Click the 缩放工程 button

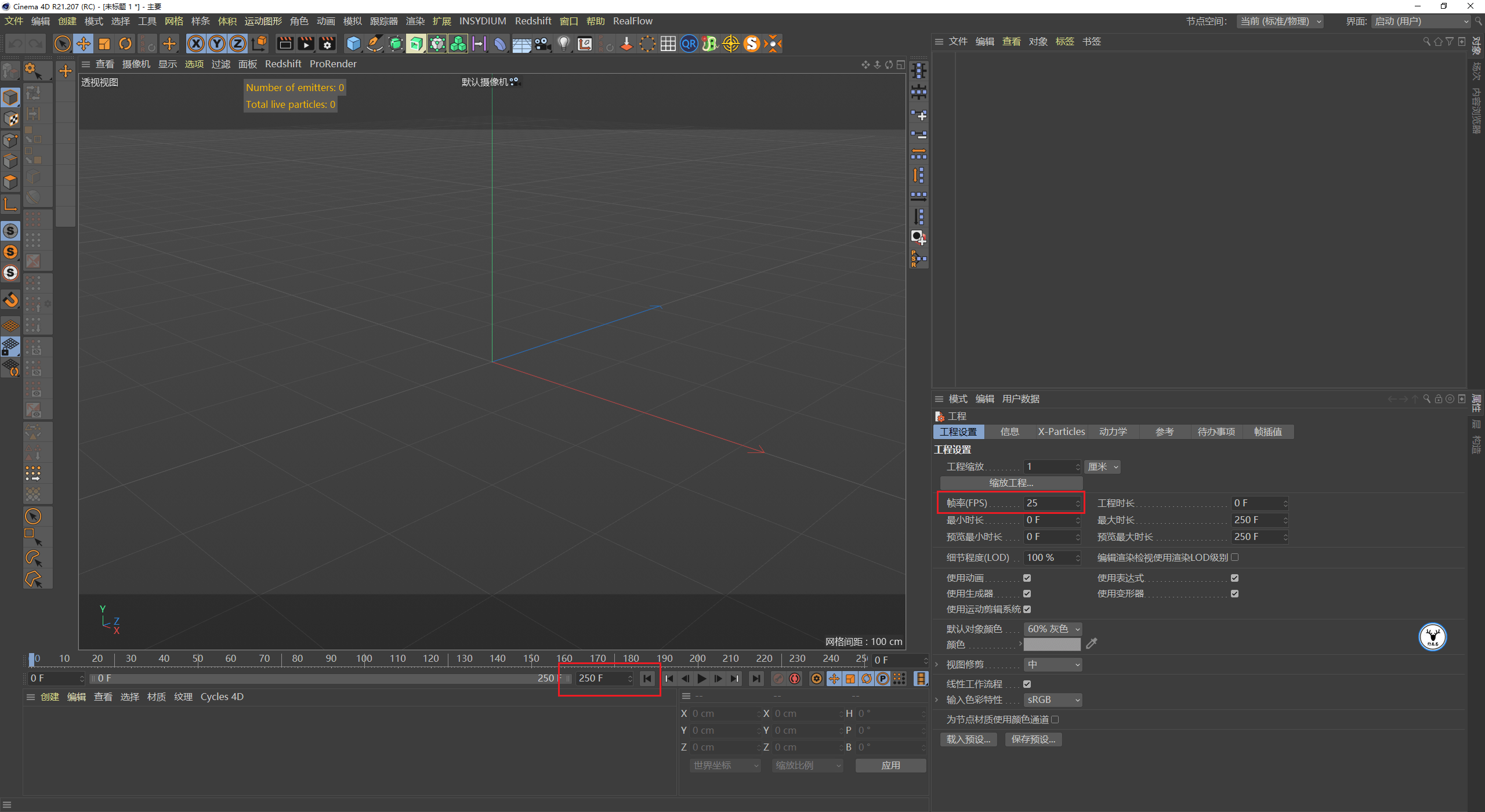point(1010,482)
